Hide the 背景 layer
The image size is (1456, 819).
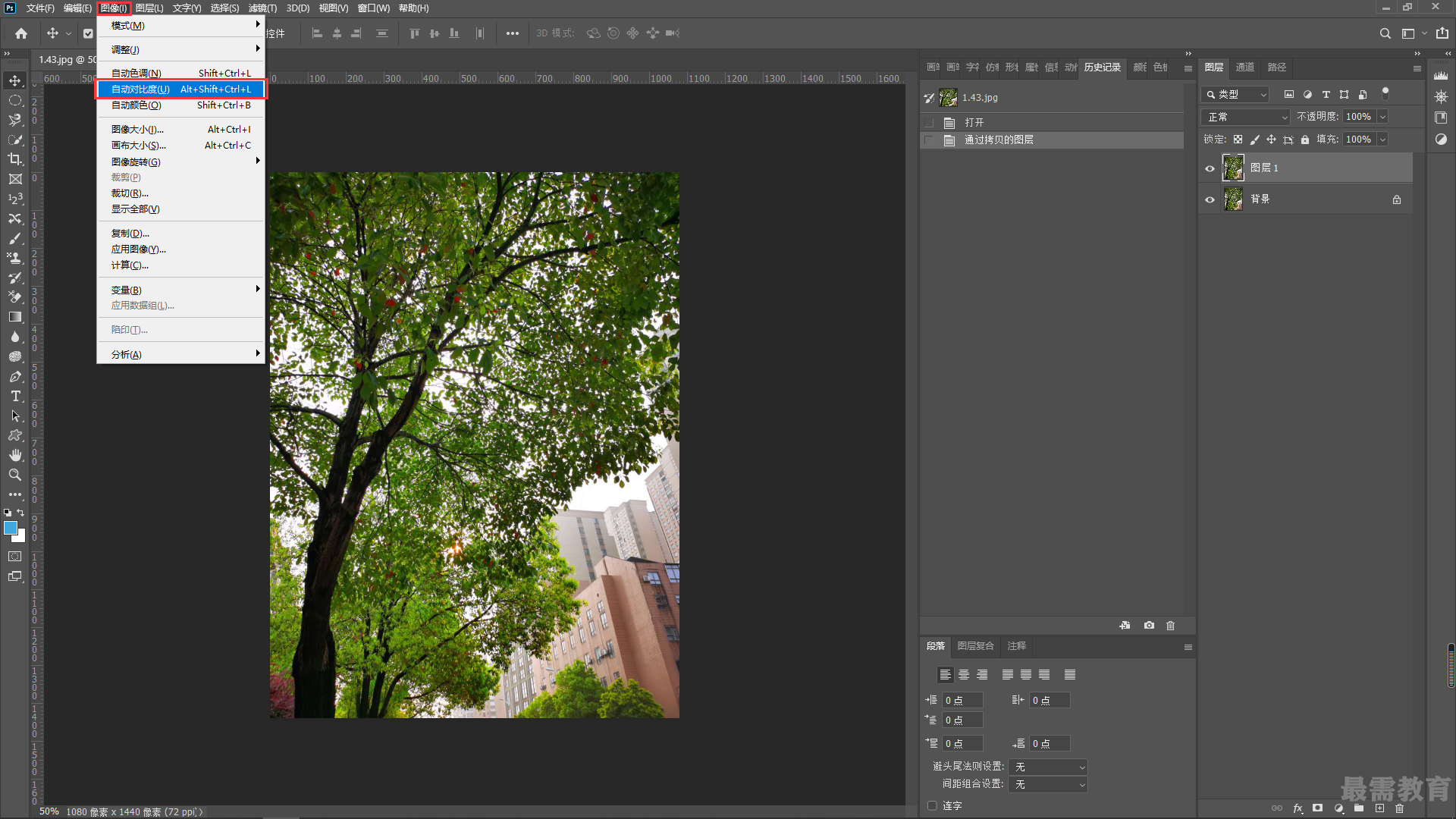point(1210,200)
